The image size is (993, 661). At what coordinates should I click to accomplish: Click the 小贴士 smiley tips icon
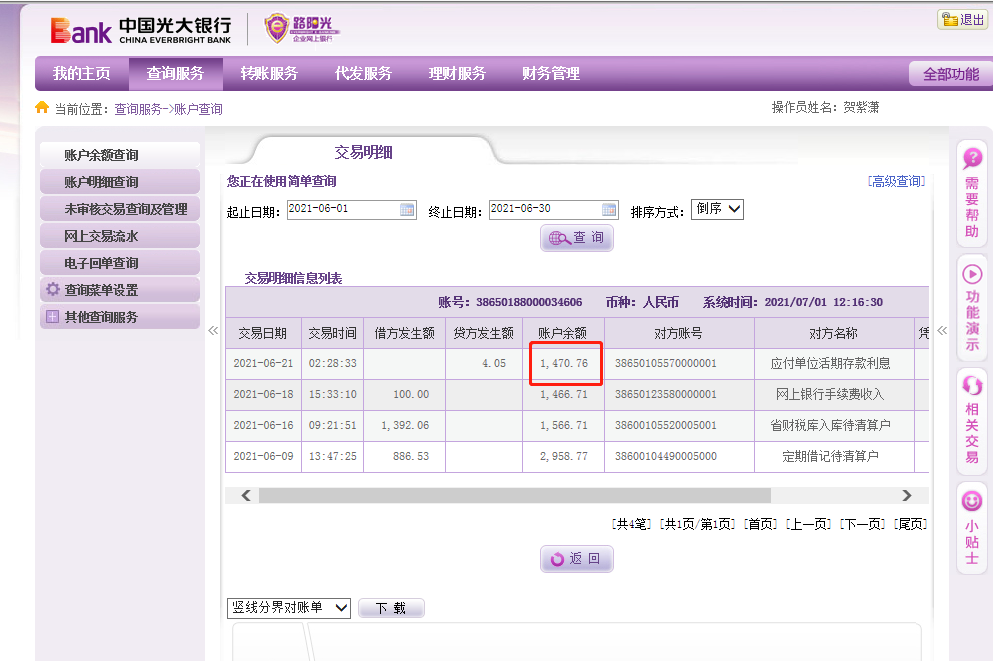(971, 502)
